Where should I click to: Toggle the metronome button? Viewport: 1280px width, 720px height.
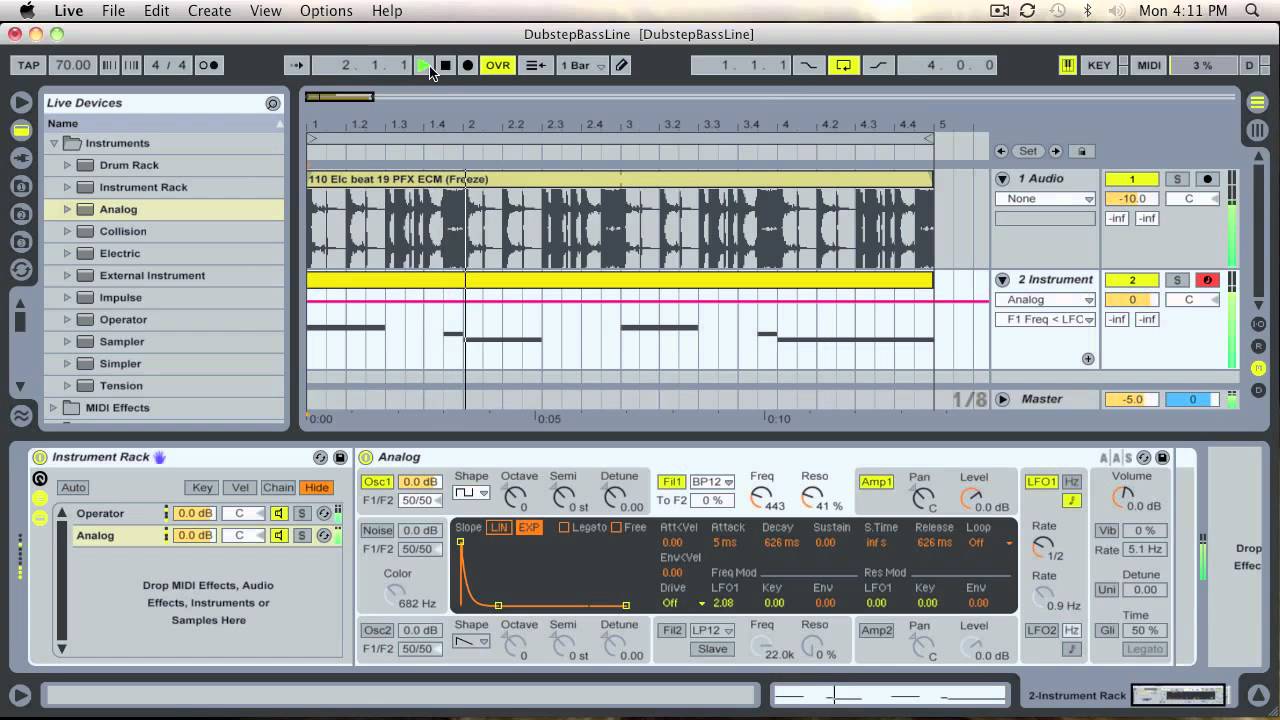click(x=208, y=65)
